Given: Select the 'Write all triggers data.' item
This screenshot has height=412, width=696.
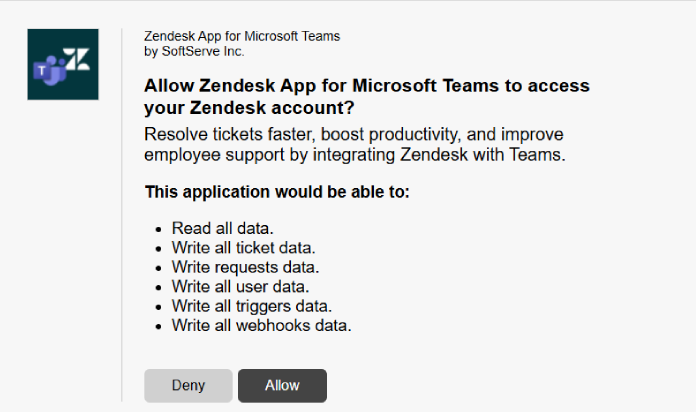Looking at the screenshot, I should tap(252, 306).
